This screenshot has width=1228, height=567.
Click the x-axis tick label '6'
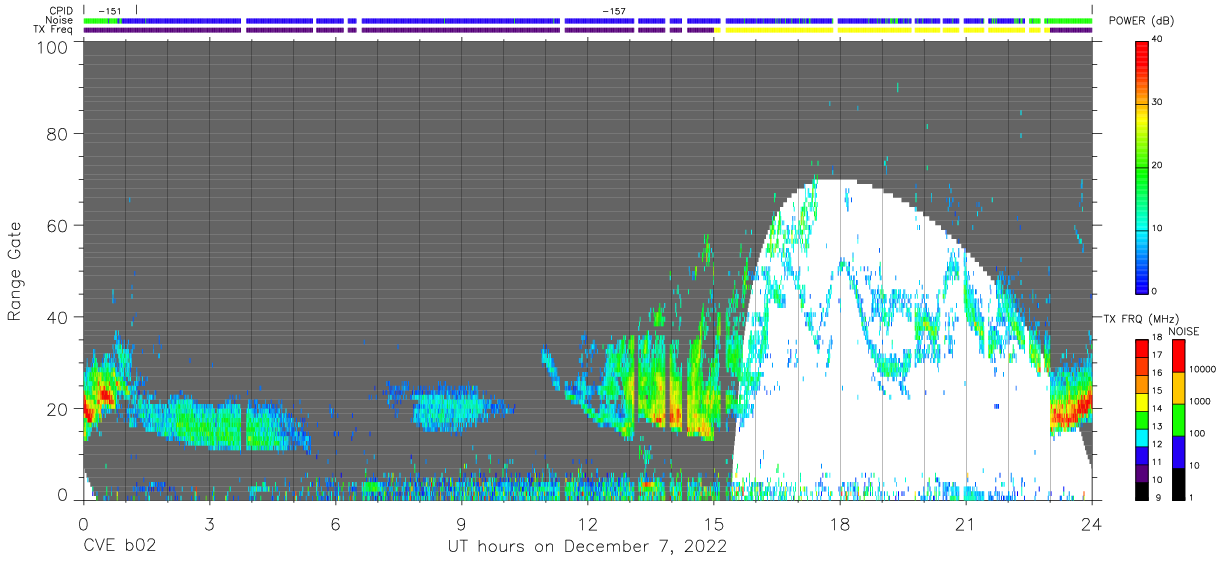click(x=335, y=523)
